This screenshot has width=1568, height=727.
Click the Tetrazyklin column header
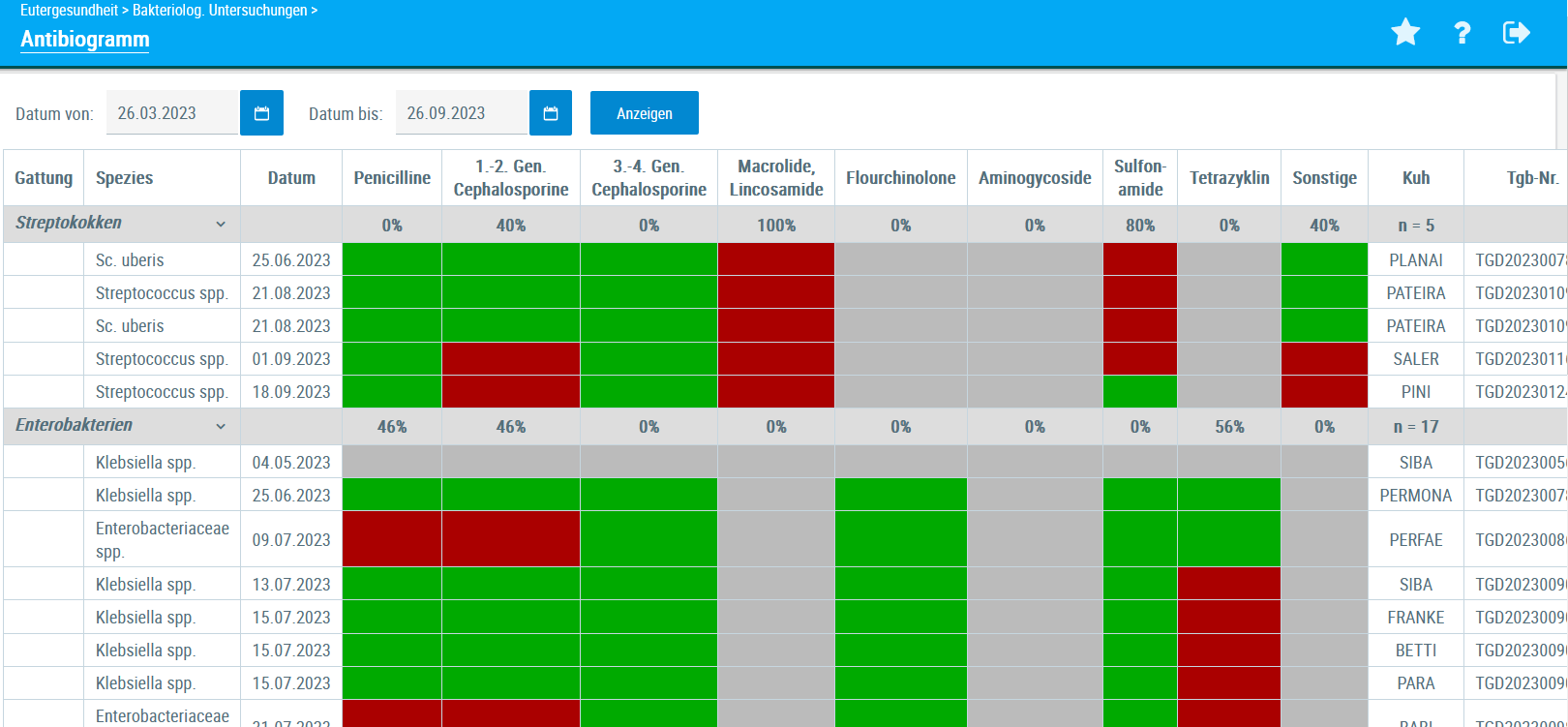coord(1228,178)
